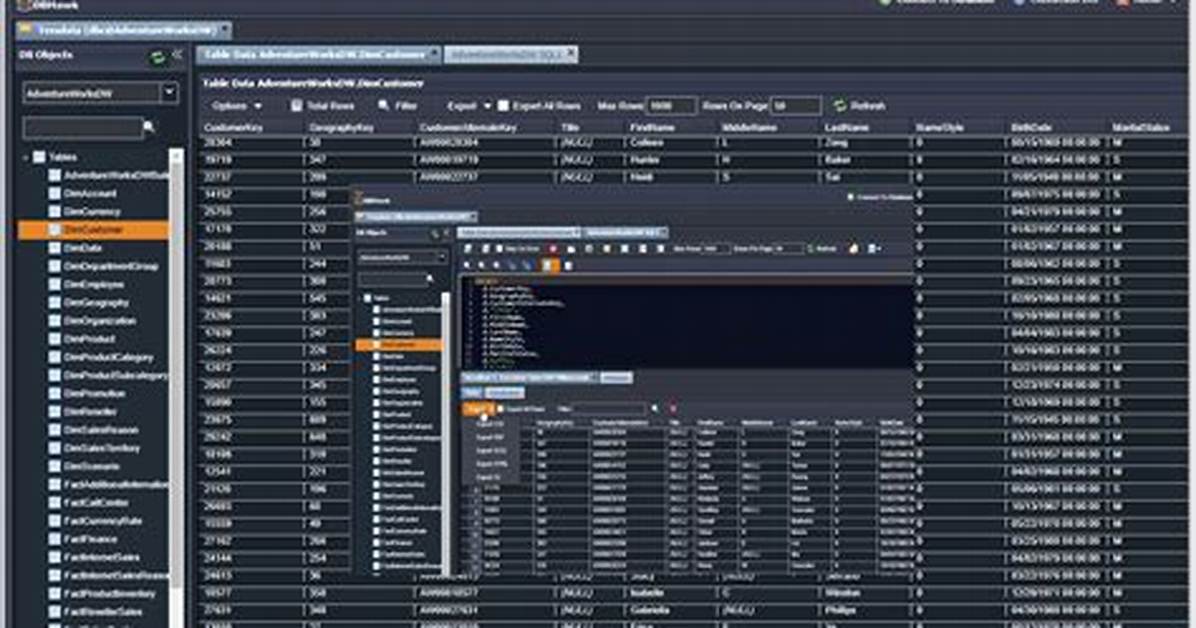Open the Export dropdown
This screenshot has height=628, width=1196.
[468, 106]
